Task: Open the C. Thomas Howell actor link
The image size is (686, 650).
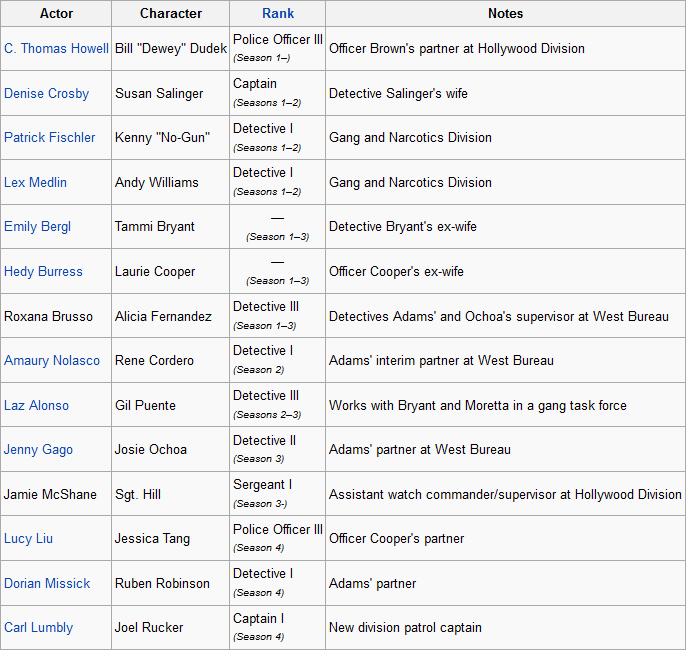Action: [x=56, y=49]
